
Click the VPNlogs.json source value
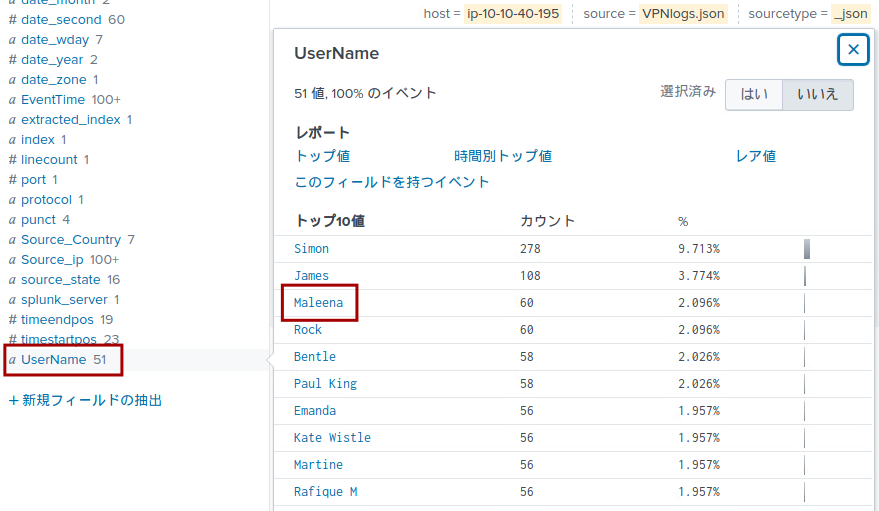click(684, 14)
